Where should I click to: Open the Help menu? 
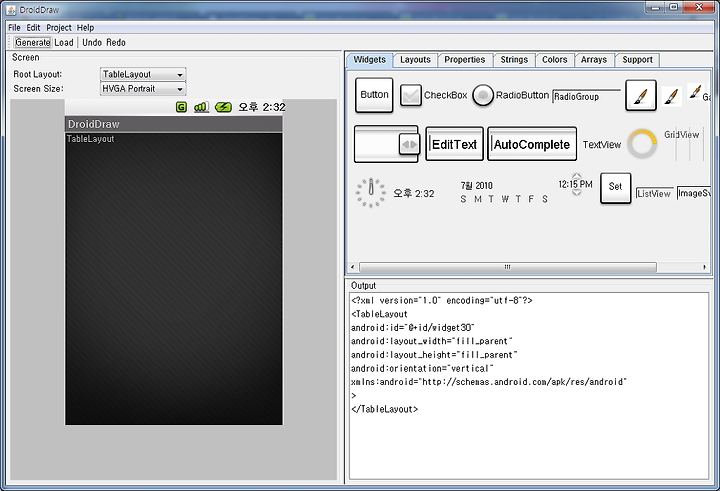tap(85, 28)
